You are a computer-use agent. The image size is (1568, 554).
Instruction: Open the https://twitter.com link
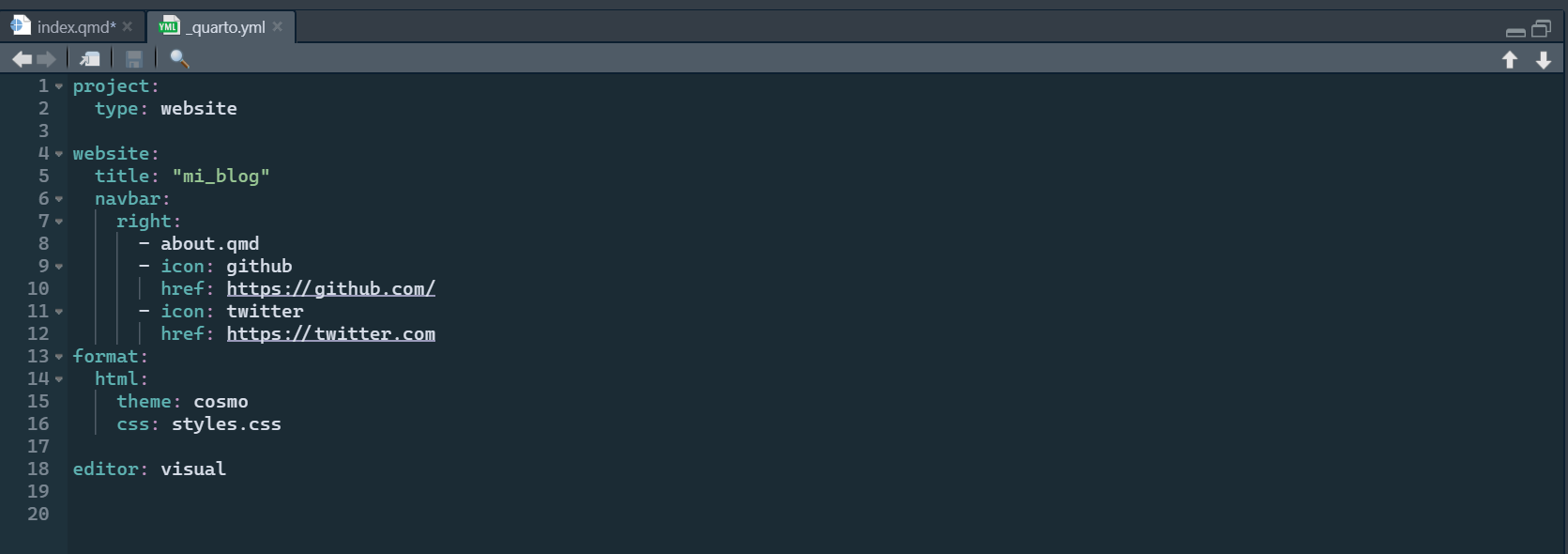(x=330, y=334)
